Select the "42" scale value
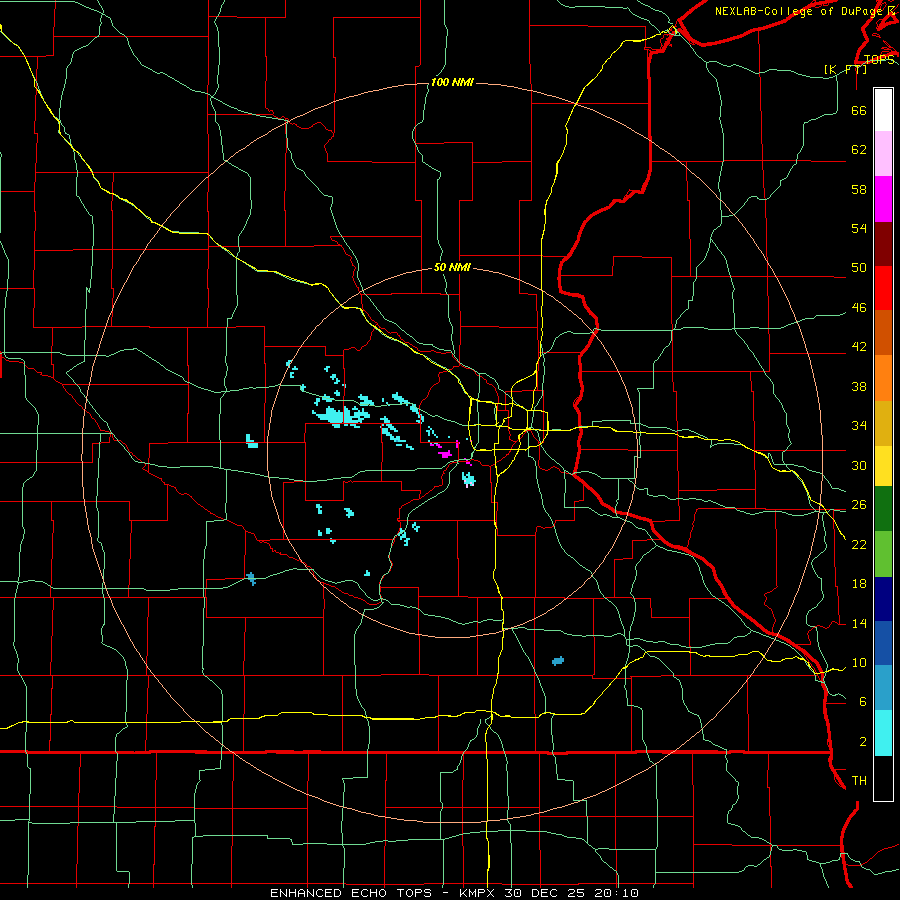The height and width of the screenshot is (900, 900). 859,347
